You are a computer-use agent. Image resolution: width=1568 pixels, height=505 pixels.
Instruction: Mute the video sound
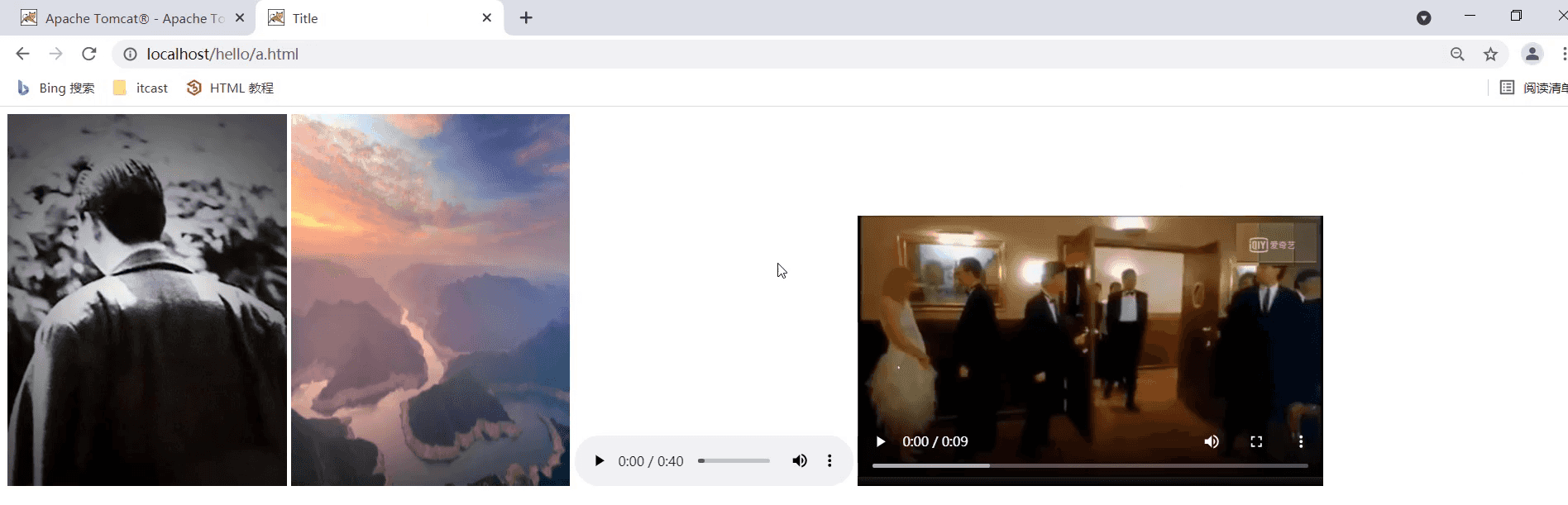(x=1212, y=442)
